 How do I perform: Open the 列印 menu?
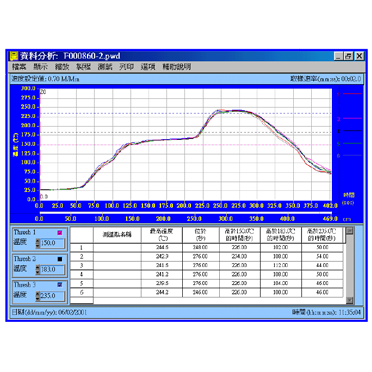[x=126, y=67]
